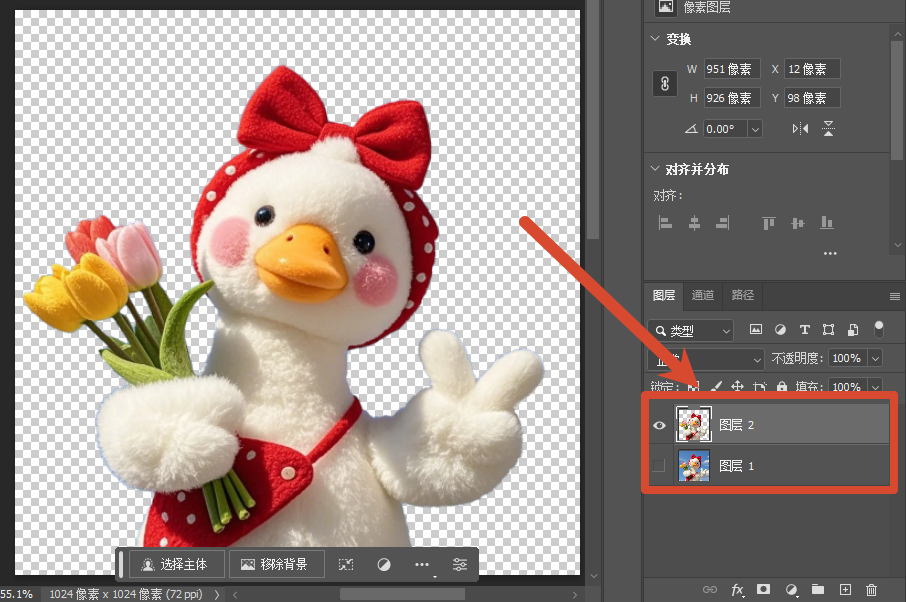906x602 pixels.
Task: Click 选择主体 button
Action: [177, 564]
